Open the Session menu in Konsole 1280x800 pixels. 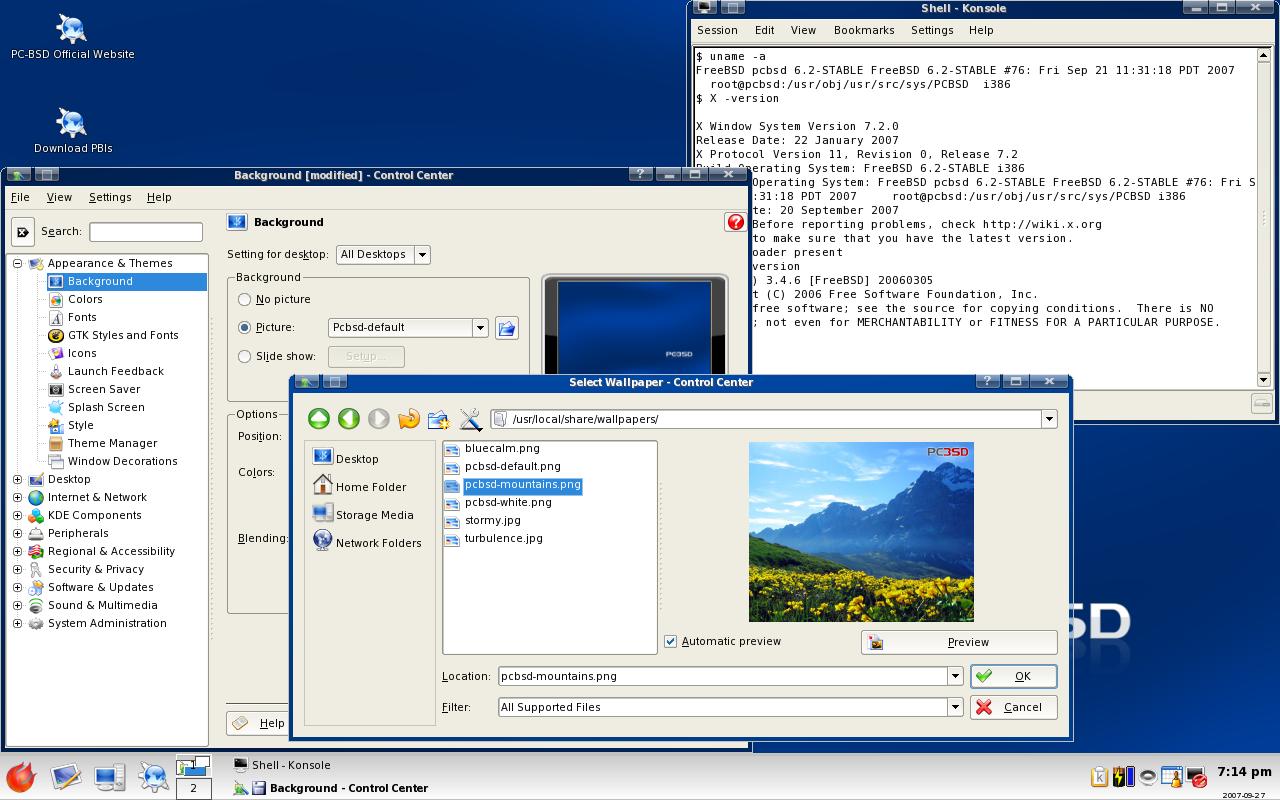coord(717,31)
